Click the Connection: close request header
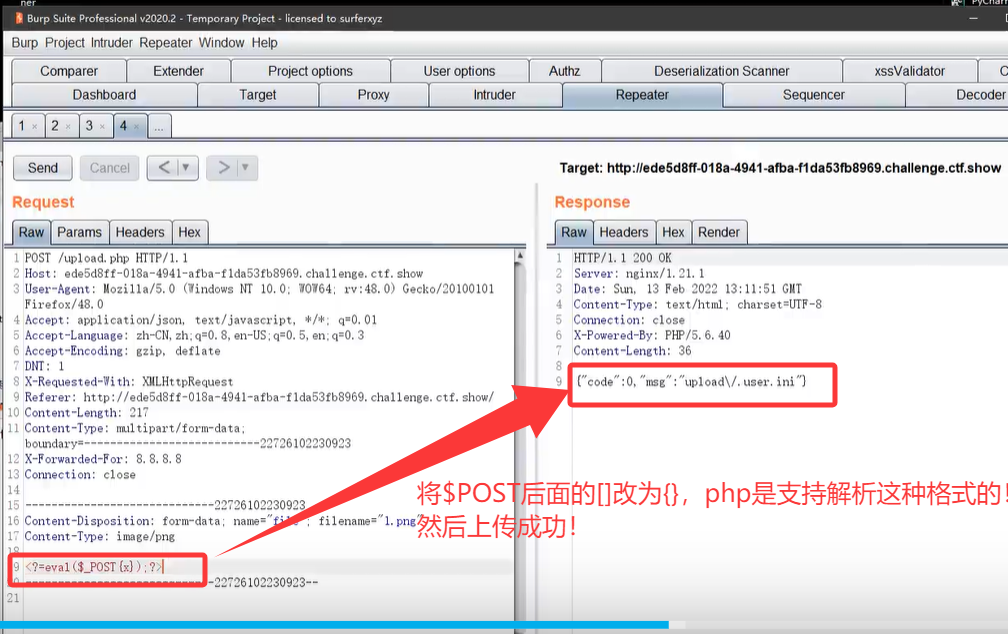This screenshot has width=1008, height=634. [x=80, y=475]
